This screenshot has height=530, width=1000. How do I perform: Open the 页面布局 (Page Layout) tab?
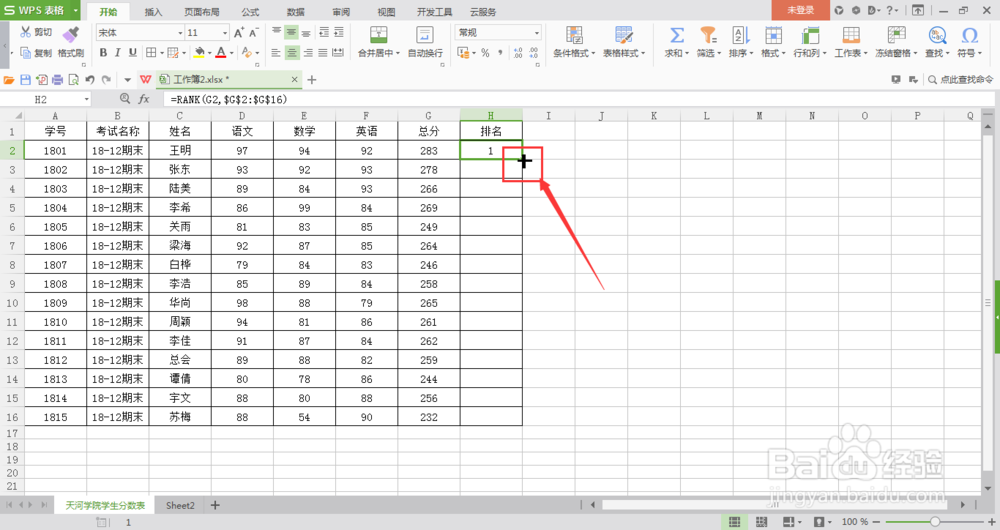click(202, 11)
